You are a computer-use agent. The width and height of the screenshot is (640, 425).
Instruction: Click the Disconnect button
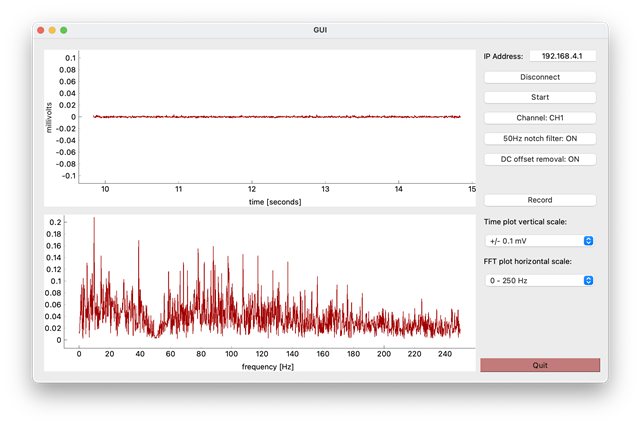(540, 77)
